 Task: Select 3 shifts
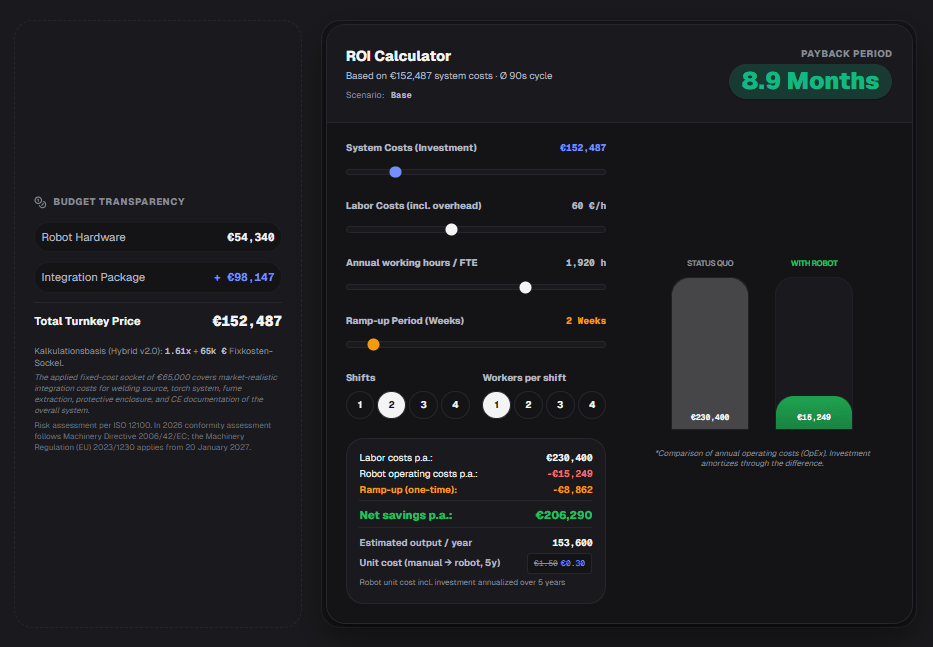pos(423,405)
